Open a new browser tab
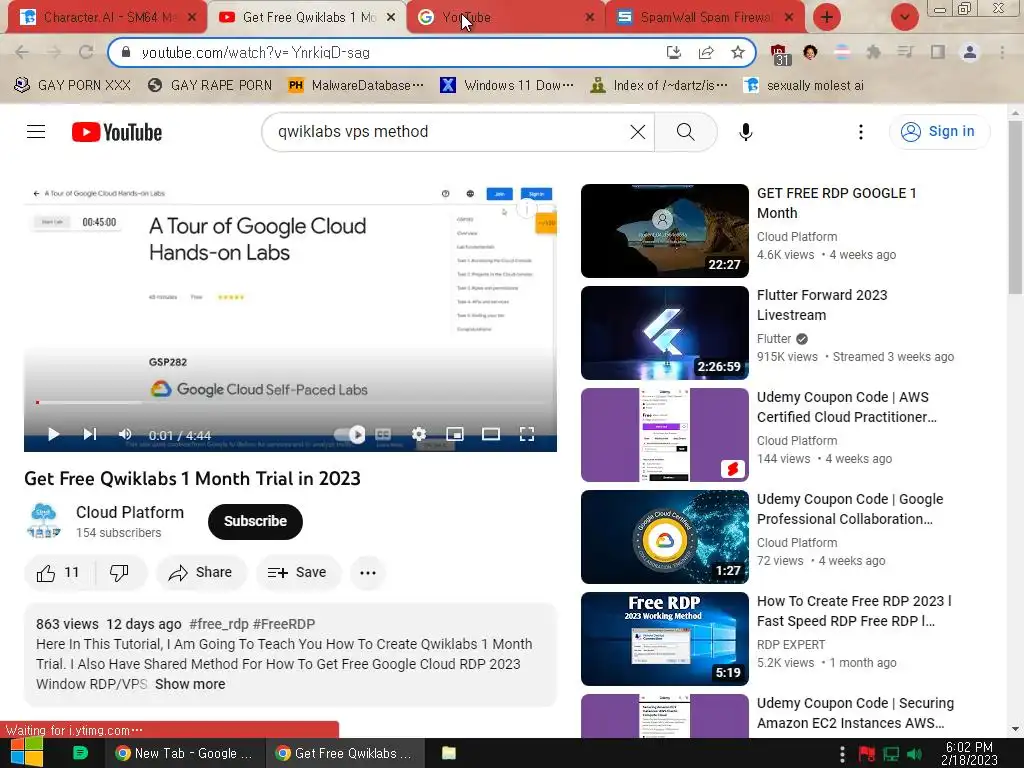This screenshot has width=1024, height=768. click(x=826, y=17)
